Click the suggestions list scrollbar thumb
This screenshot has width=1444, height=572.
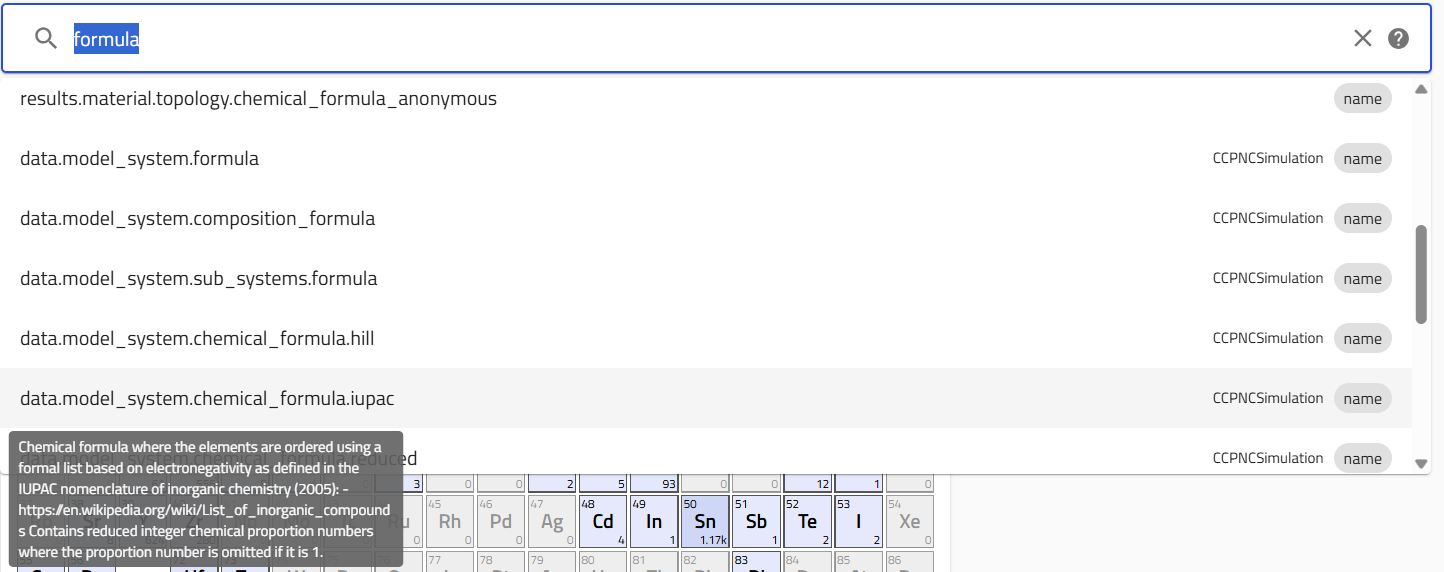[1421, 274]
